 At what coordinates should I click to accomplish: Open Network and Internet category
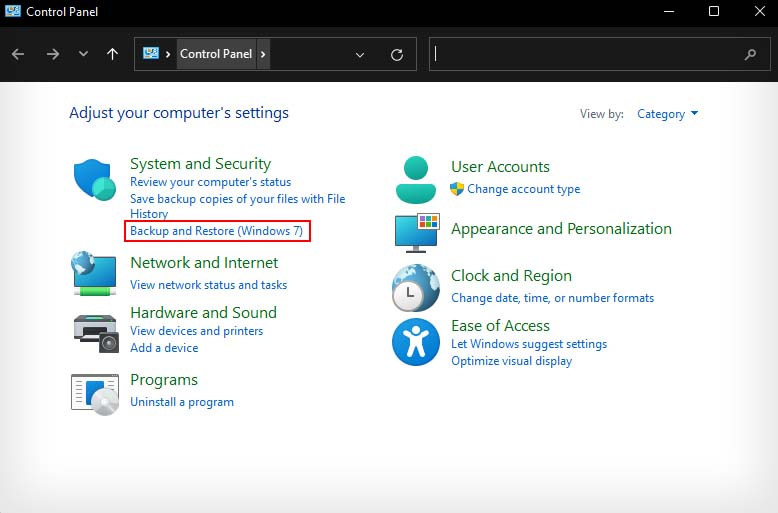click(204, 262)
